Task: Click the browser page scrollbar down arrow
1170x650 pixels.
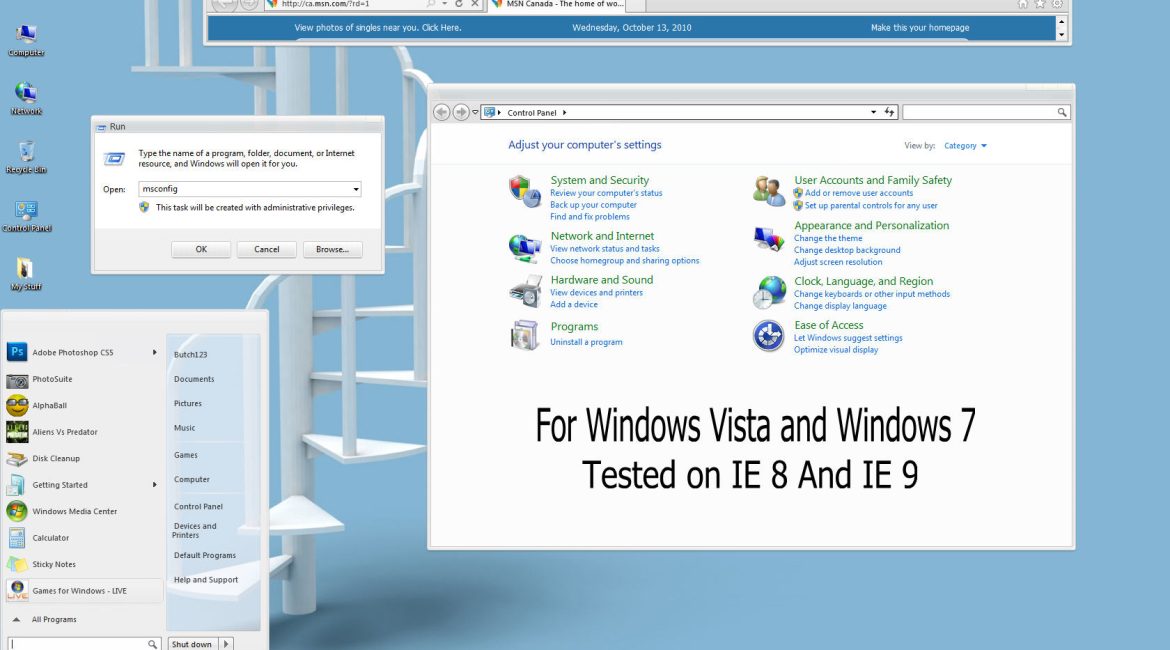Action: tap(1061, 35)
